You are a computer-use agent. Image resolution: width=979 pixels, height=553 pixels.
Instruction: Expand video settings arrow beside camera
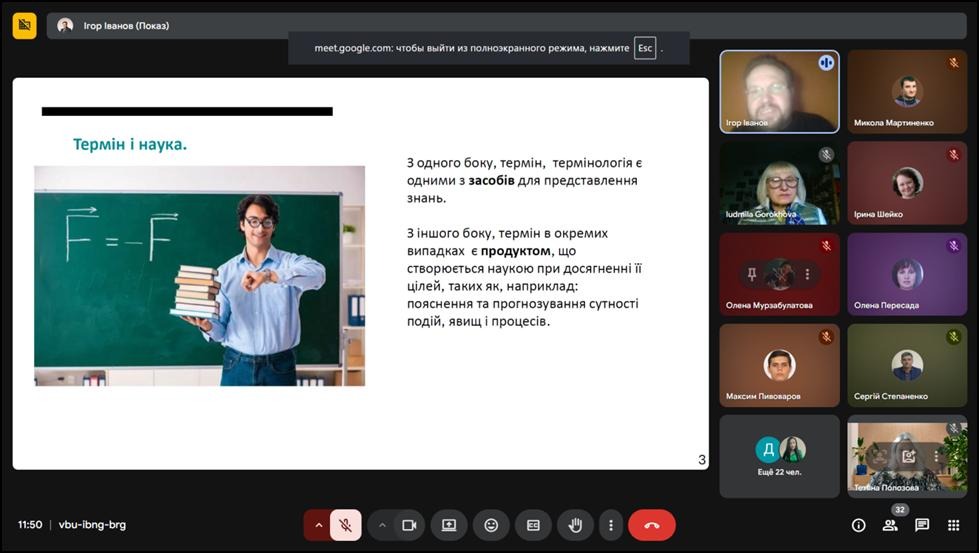[x=382, y=525]
